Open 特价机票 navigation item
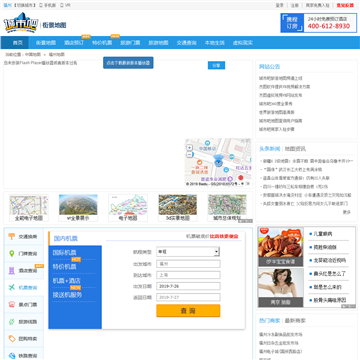 click(x=102, y=43)
